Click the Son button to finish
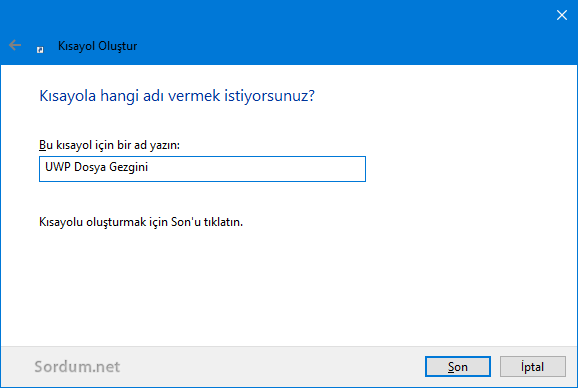This screenshot has width=578, height=388. [457, 367]
